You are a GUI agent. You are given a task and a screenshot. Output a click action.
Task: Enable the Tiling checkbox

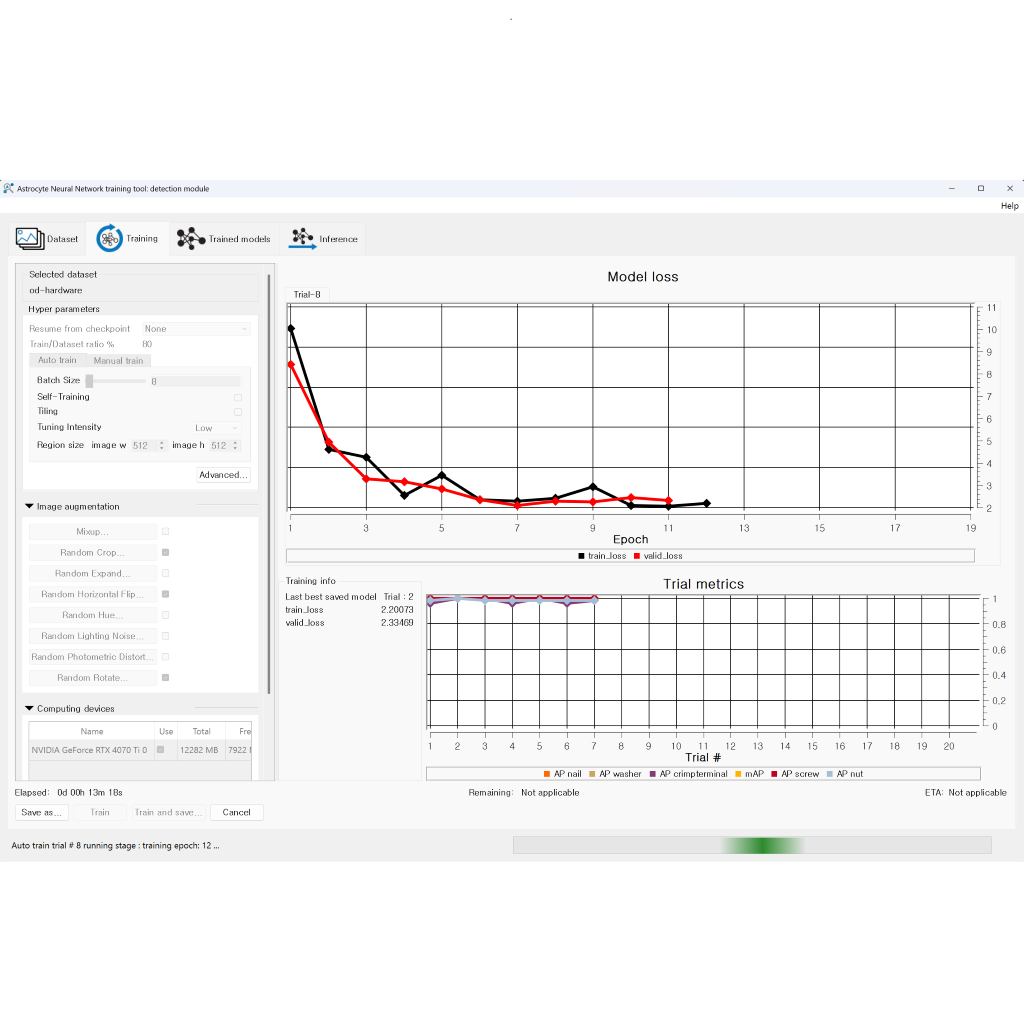(238, 411)
